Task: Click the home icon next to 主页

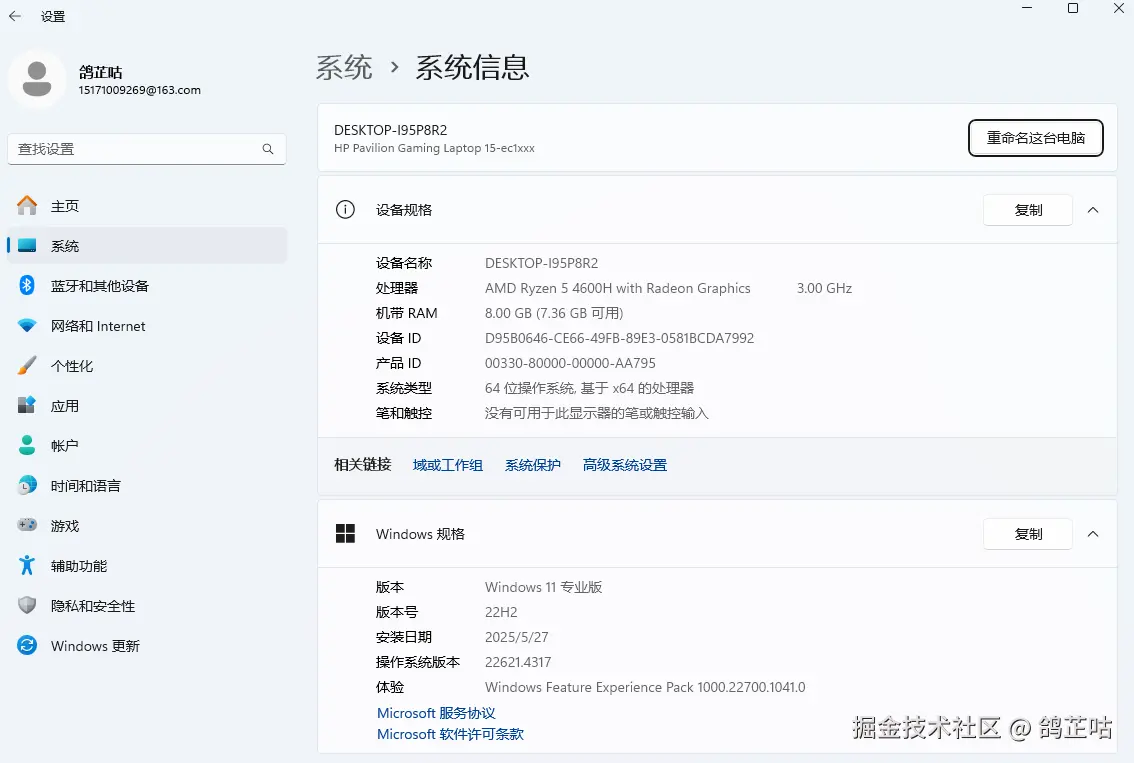Action: (x=27, y=205)
